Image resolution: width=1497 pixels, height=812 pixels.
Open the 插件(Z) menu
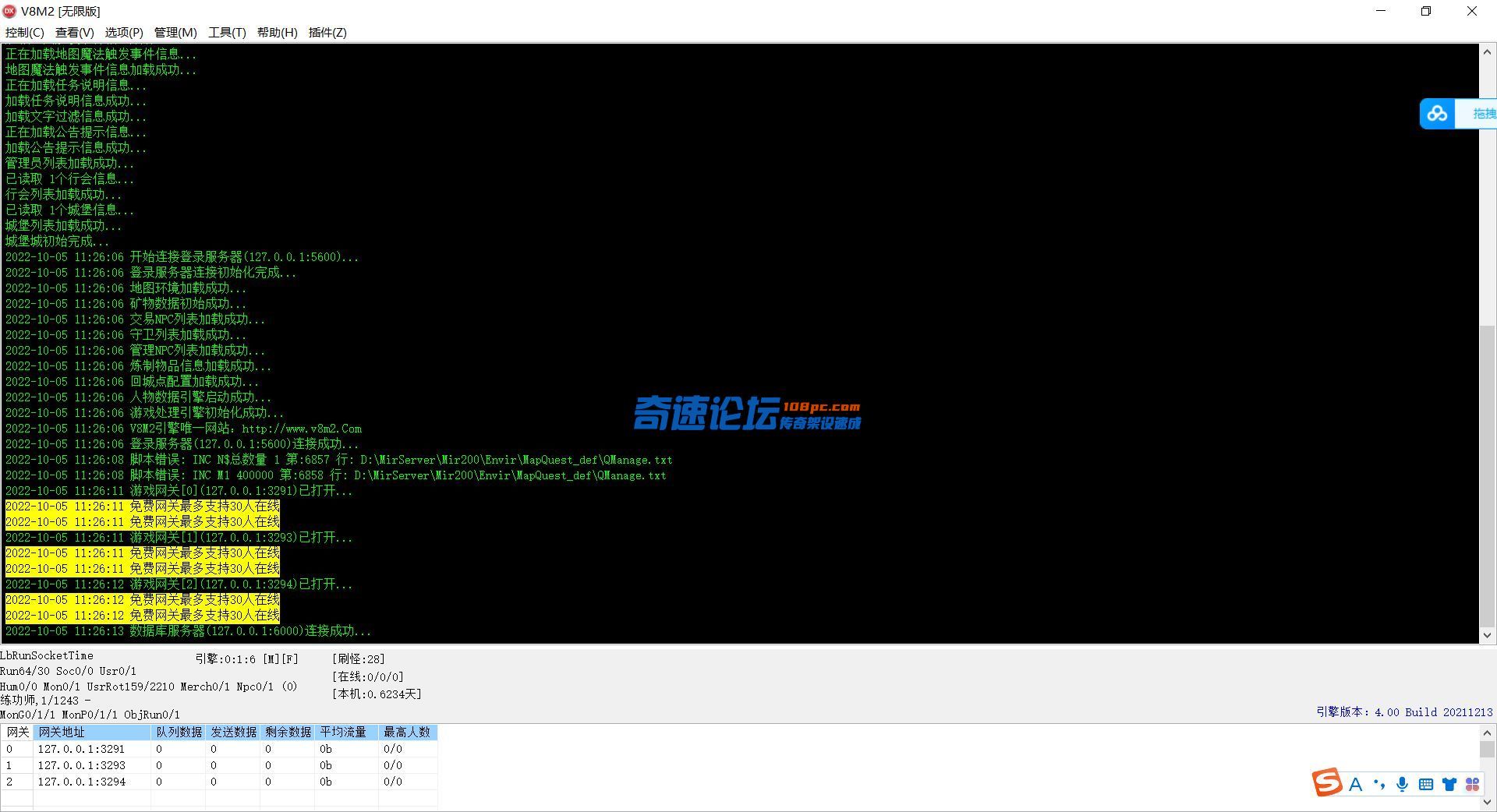pyautogui.click(x=327, y=32)
